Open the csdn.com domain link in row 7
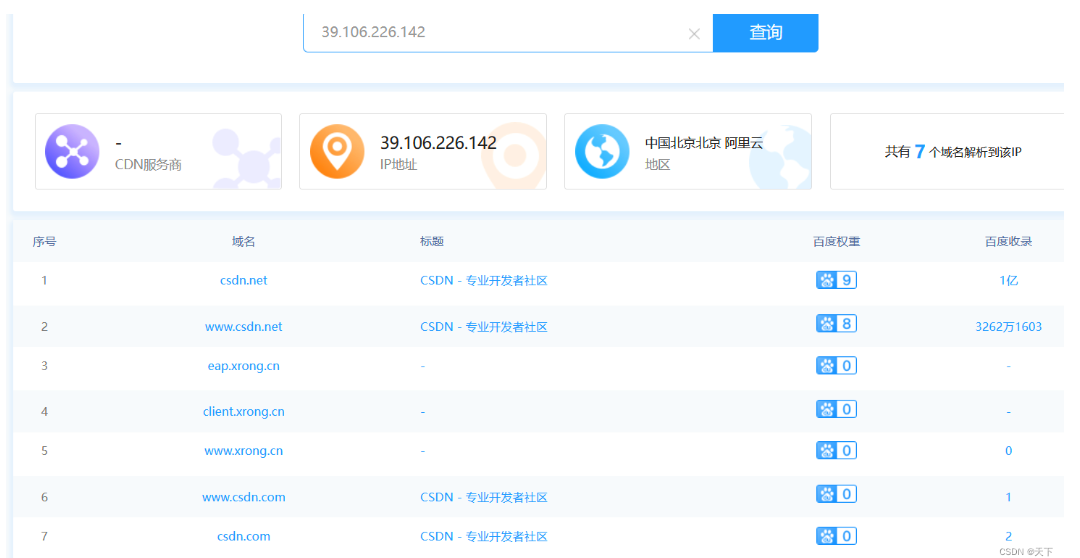 click(x=244, y=537)
